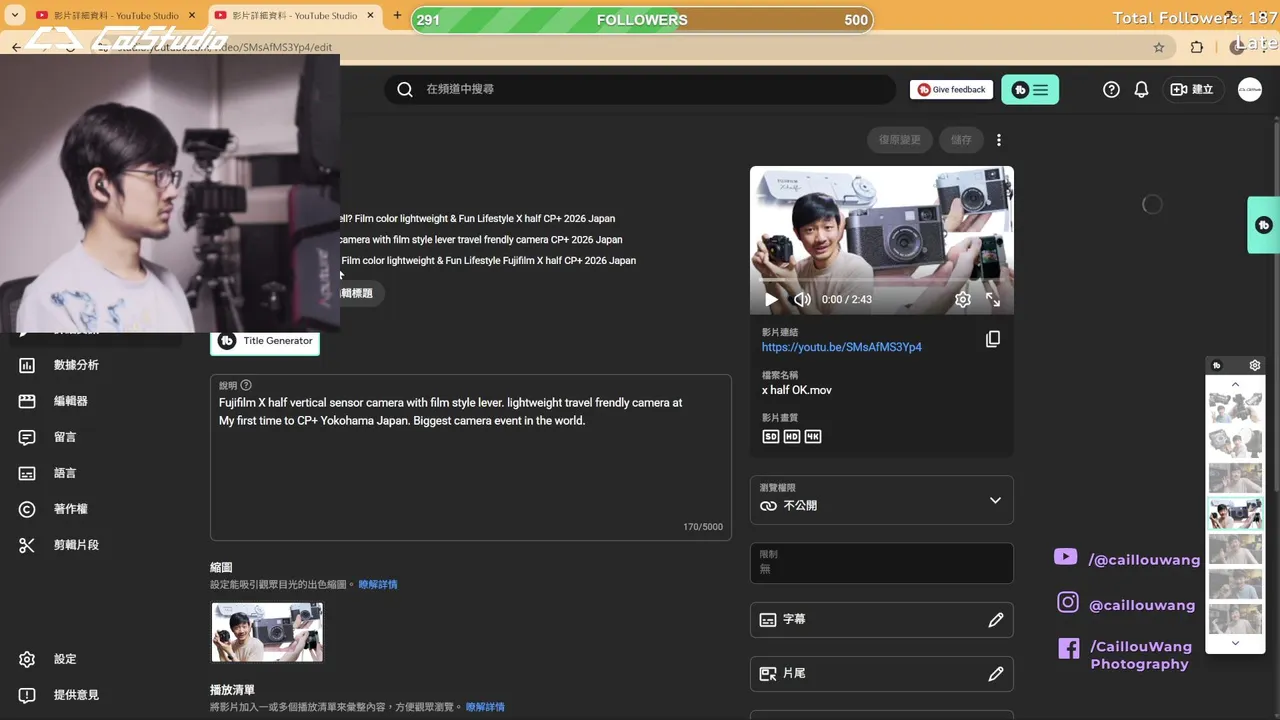Click the 4K quality badge

[813, 437]
